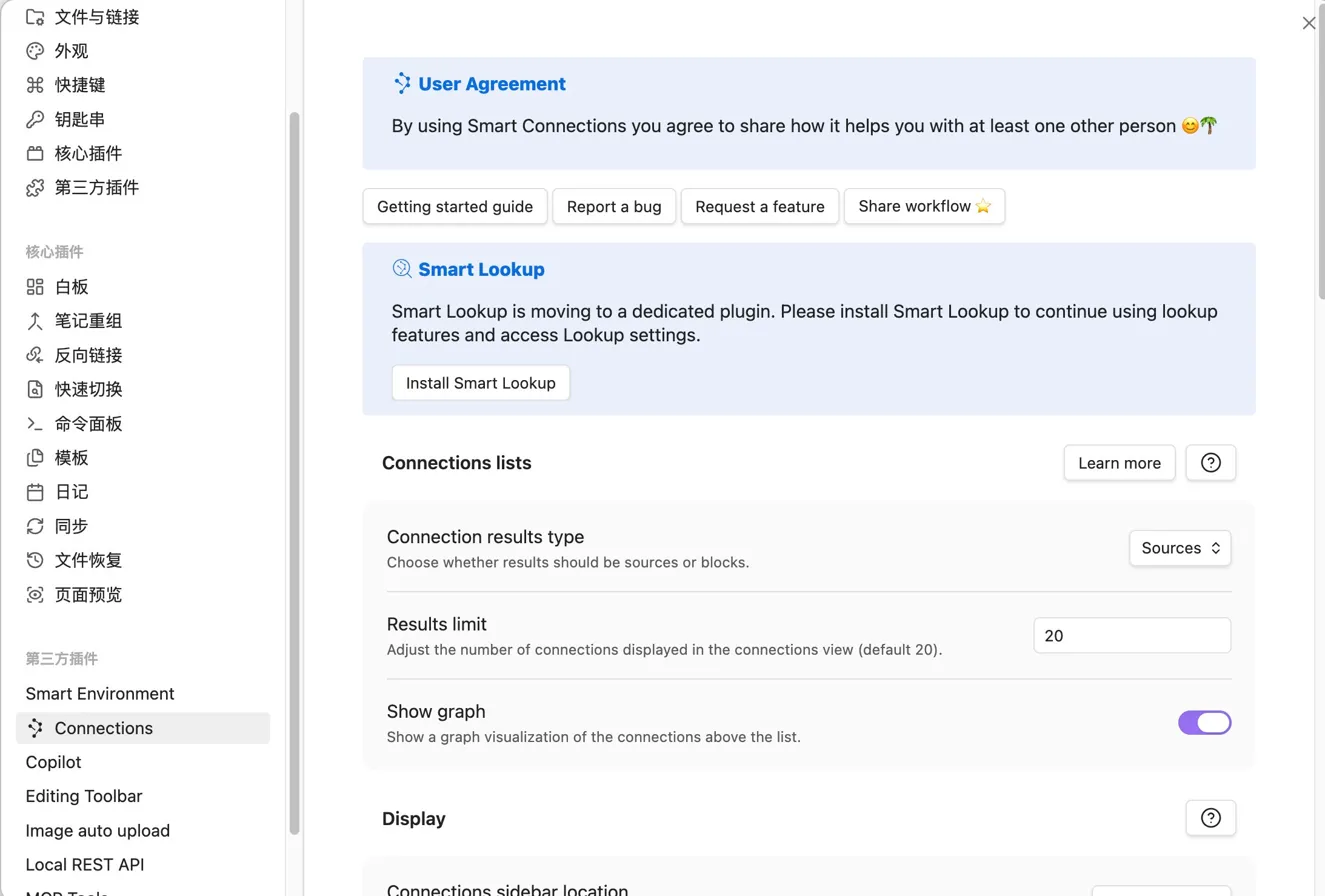Click the command icon beside 快捷键
Image resolution: width=1325 pixels, height=896 pixels.
pyautogui.click(x=35, y=85)
